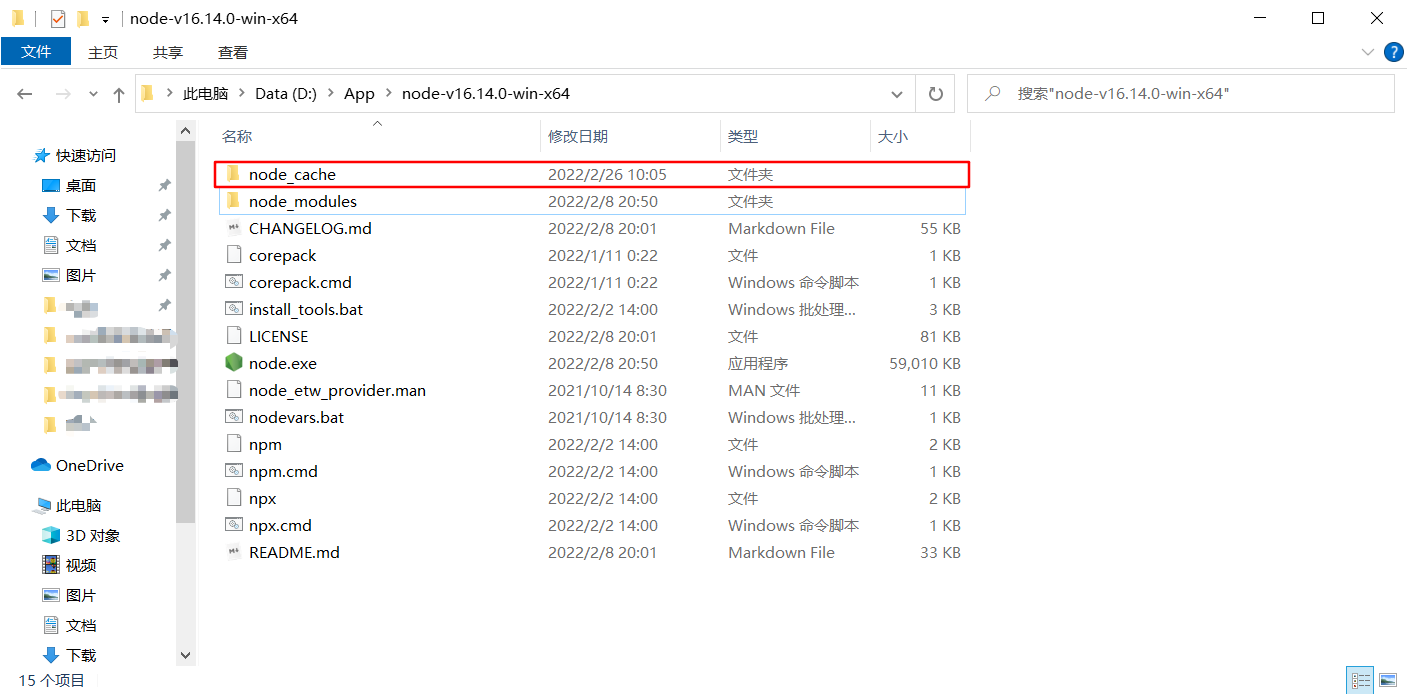The image size is (1407, 694).
Task: Switch to details view layout icon
Action: (x=1360, y=681)
